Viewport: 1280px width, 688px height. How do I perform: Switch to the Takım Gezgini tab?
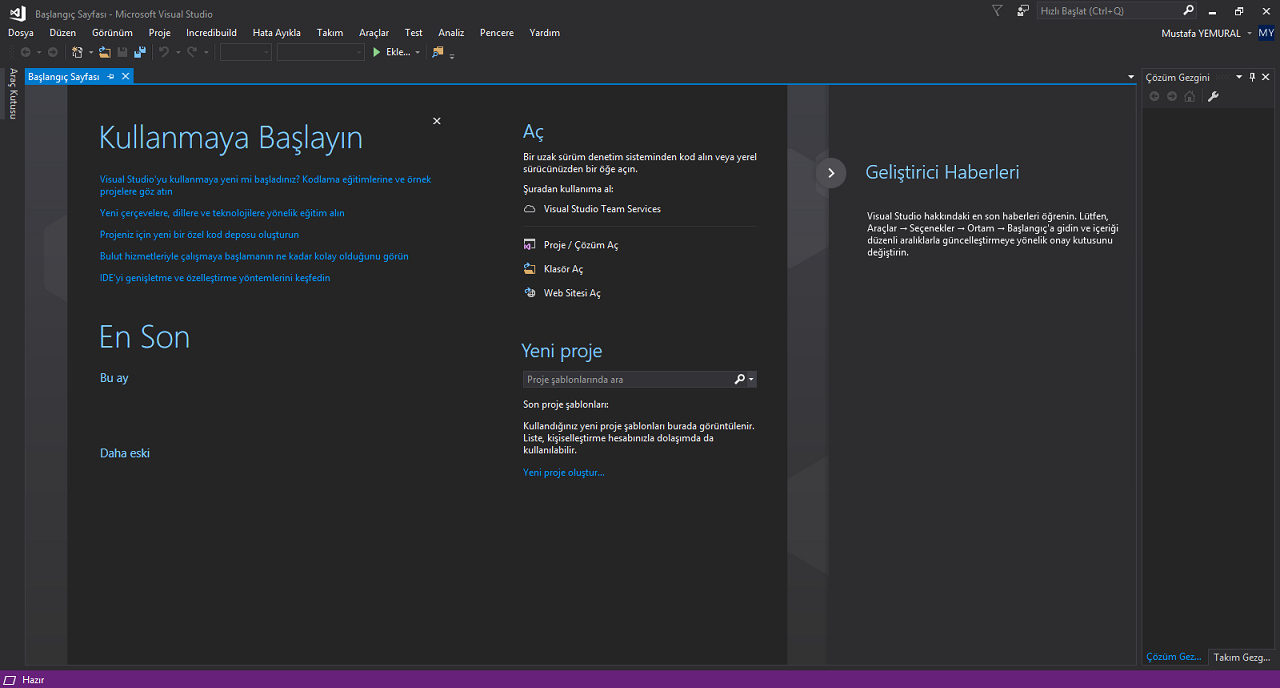point(1241,657)
